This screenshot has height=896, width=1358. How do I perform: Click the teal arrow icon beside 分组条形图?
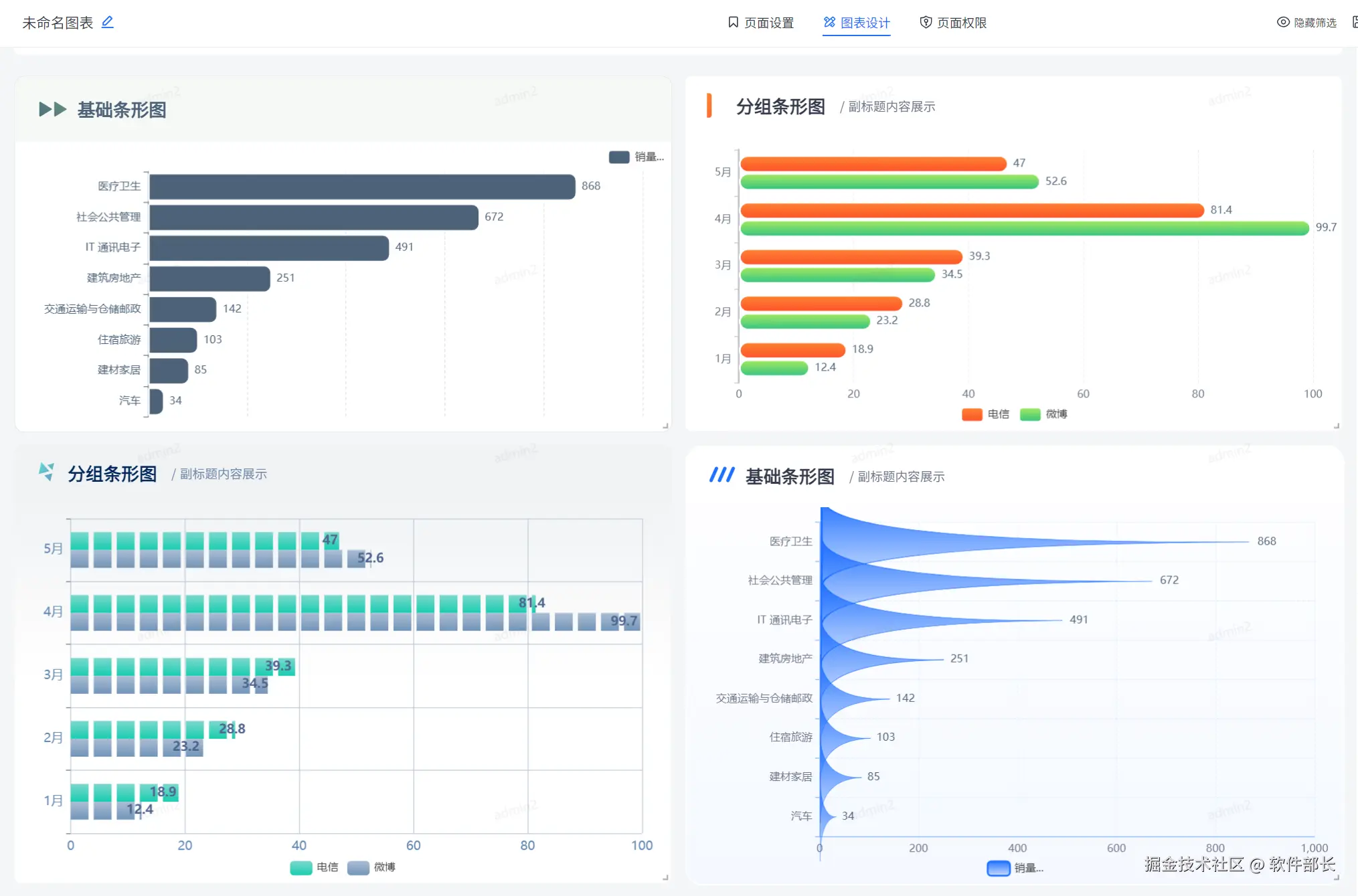pyautogui.click(x=46, y=472)
